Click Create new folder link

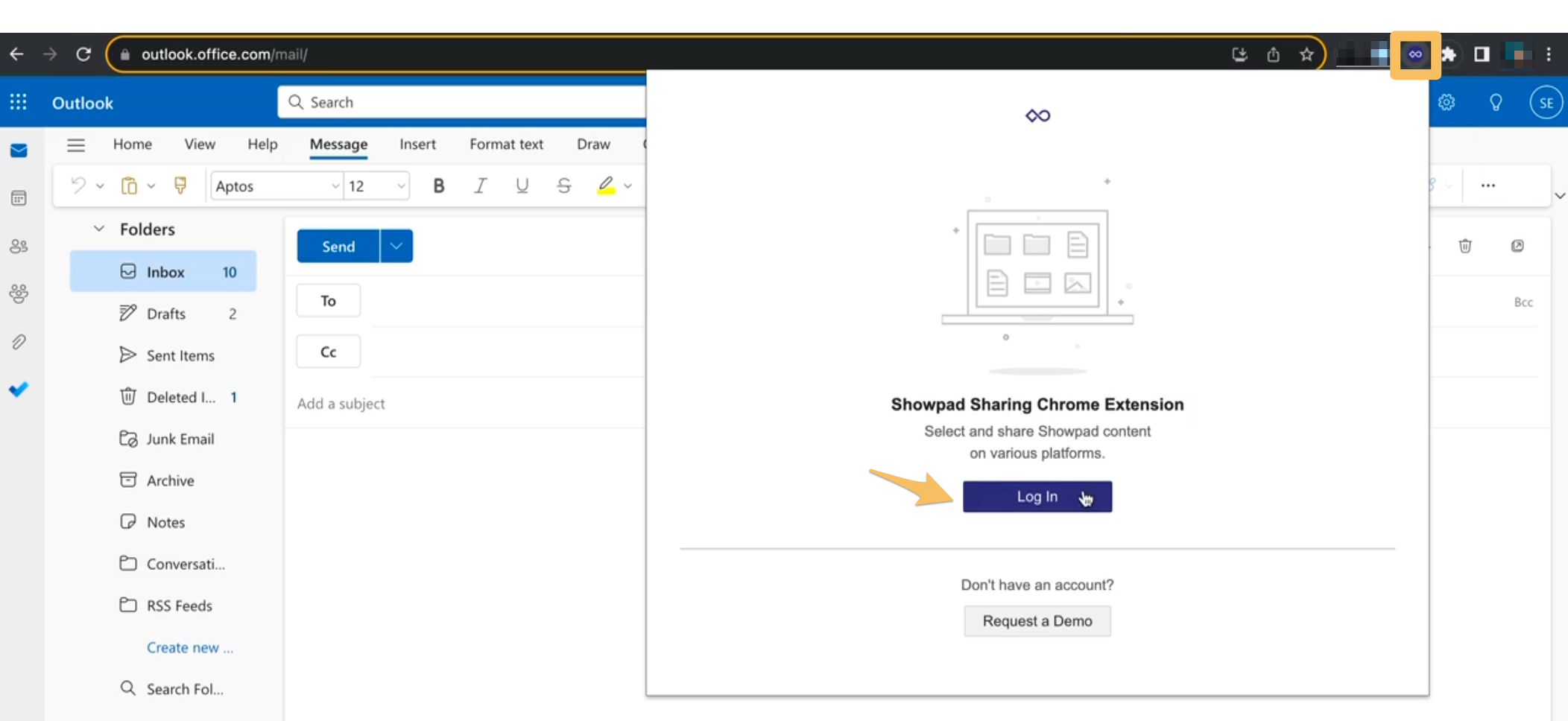189,647
